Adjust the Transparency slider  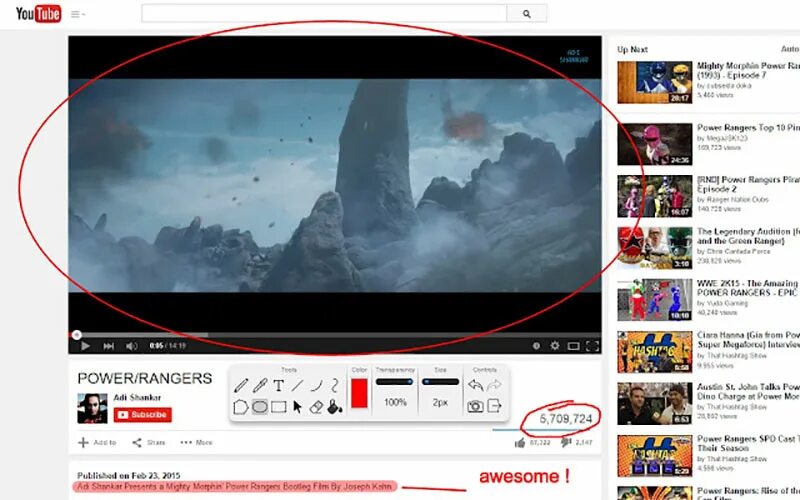coord(394,382)
